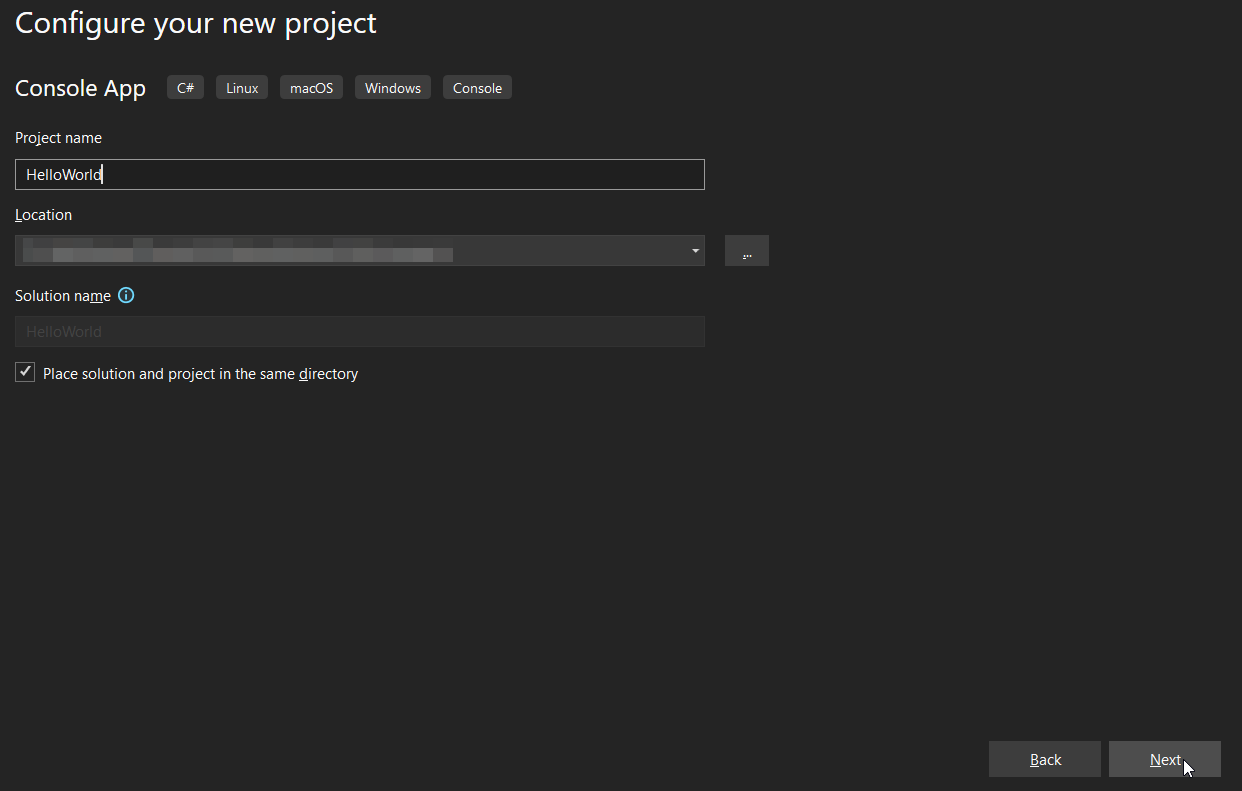Open the Location browse ellipsis button

tap(746, 251)
